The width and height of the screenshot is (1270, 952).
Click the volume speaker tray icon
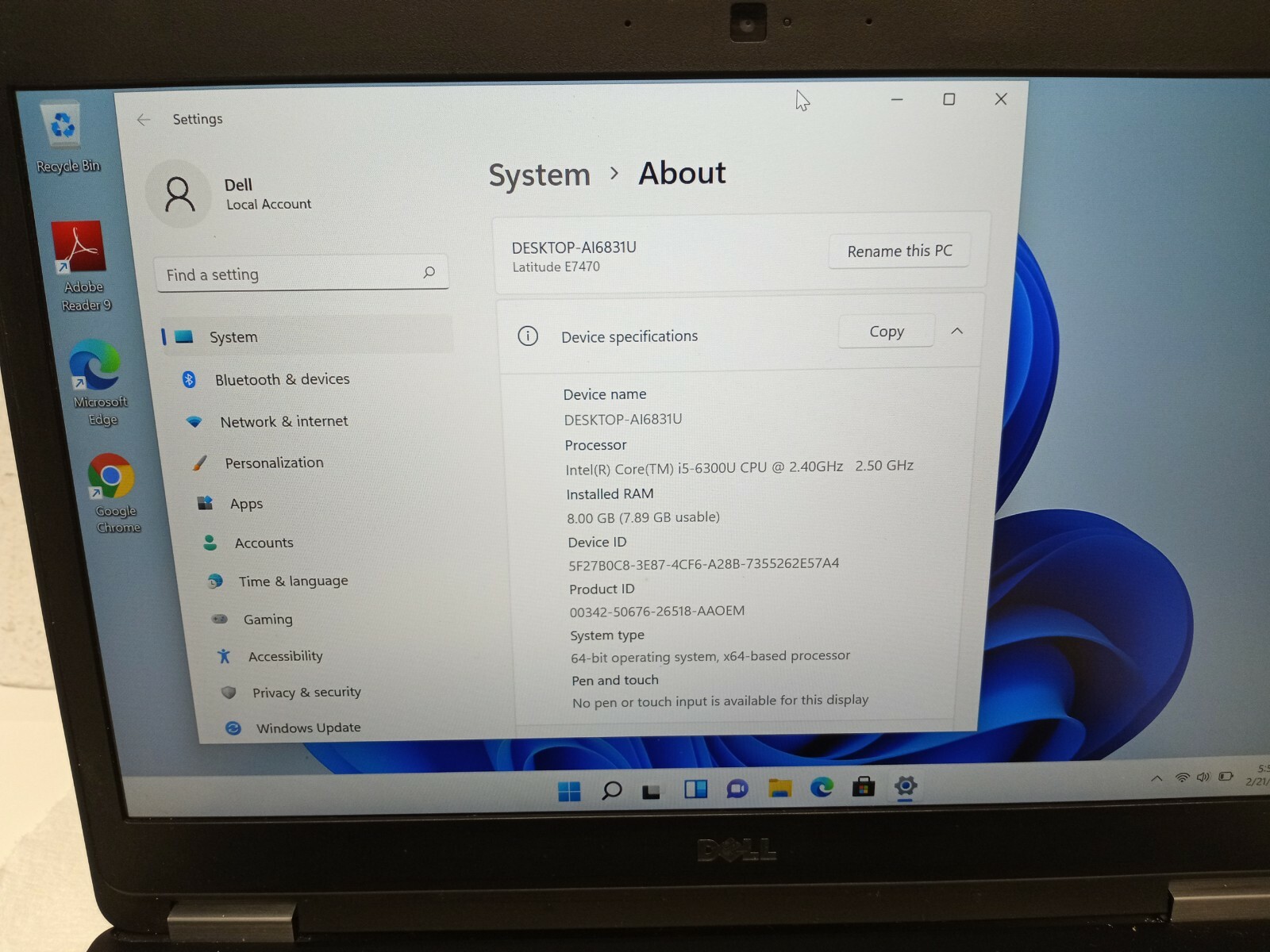pyautogui.click(x=1203, y=777)
